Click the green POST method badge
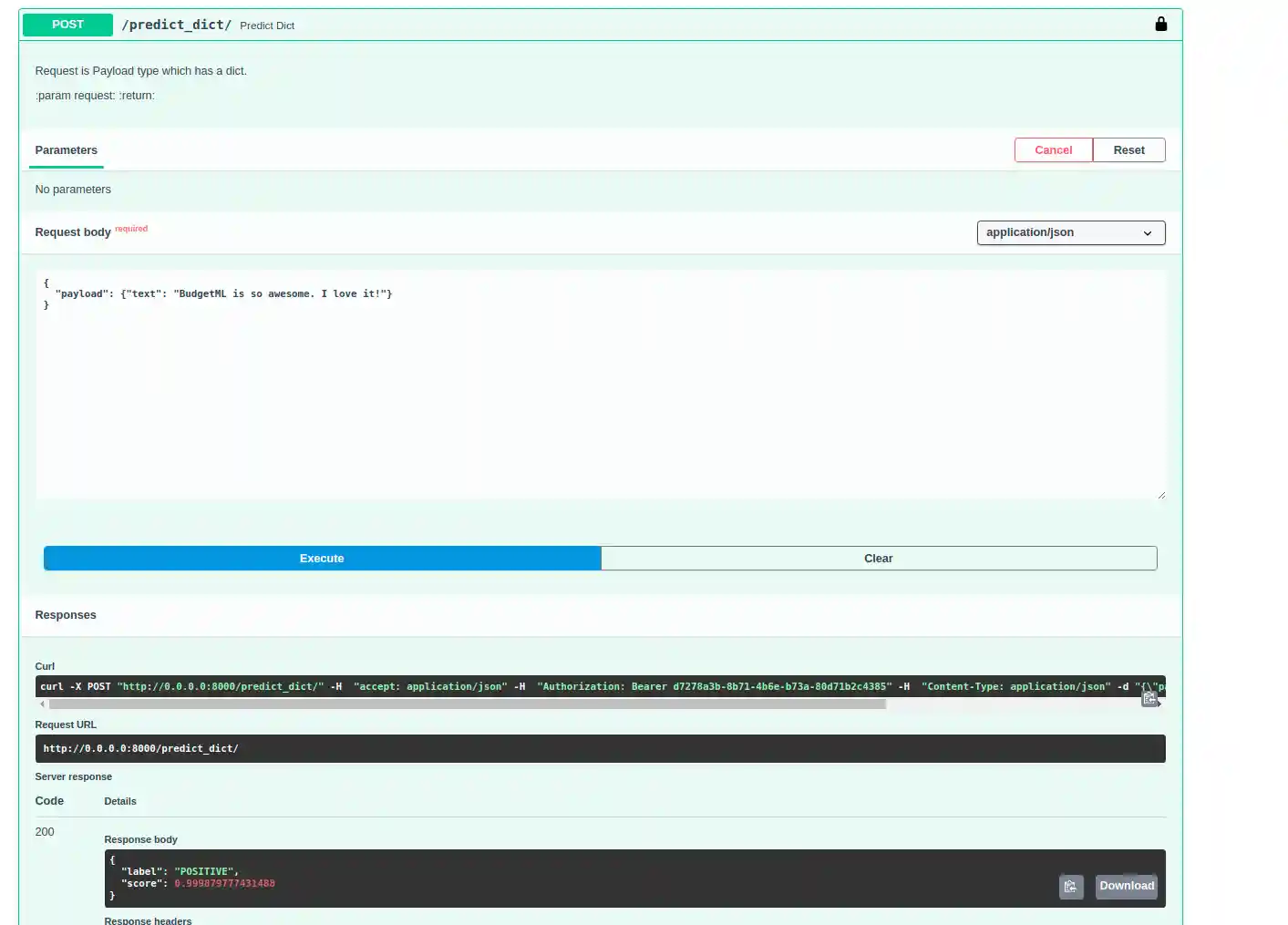The width and height of the screenshot is (1288, 925). (x=67, y=25)
